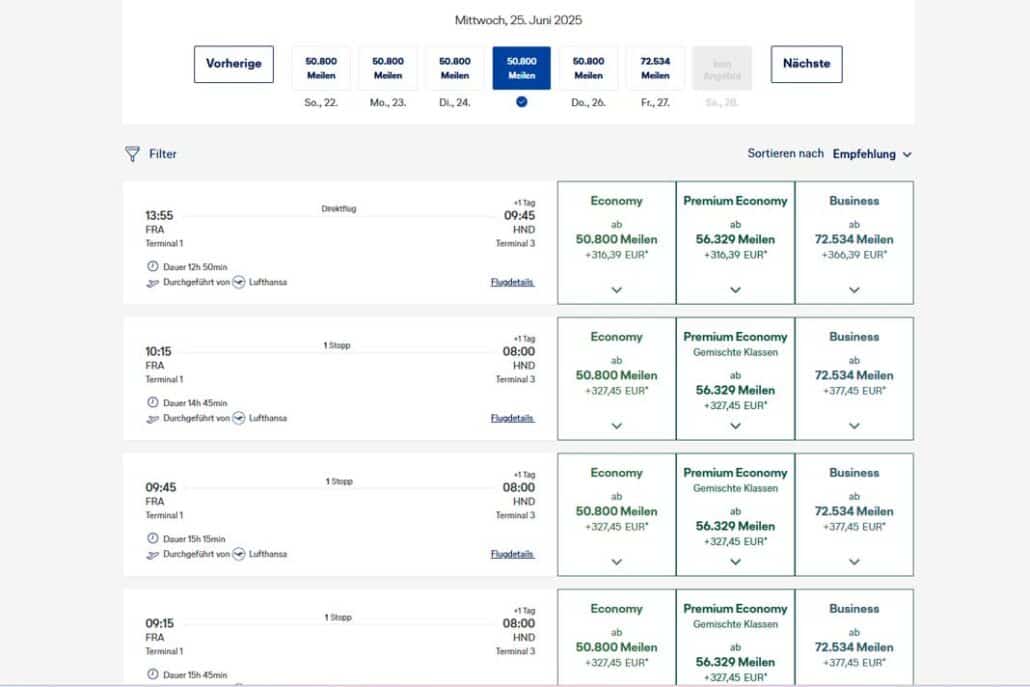Select the Business fare card on 09:45 flight
1030x687 pixels.
click(854, 514)
